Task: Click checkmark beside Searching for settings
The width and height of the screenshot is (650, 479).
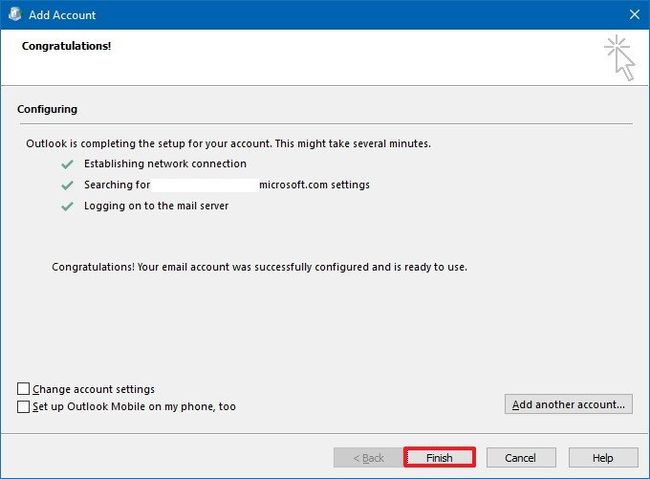Action: pos(67,185)
